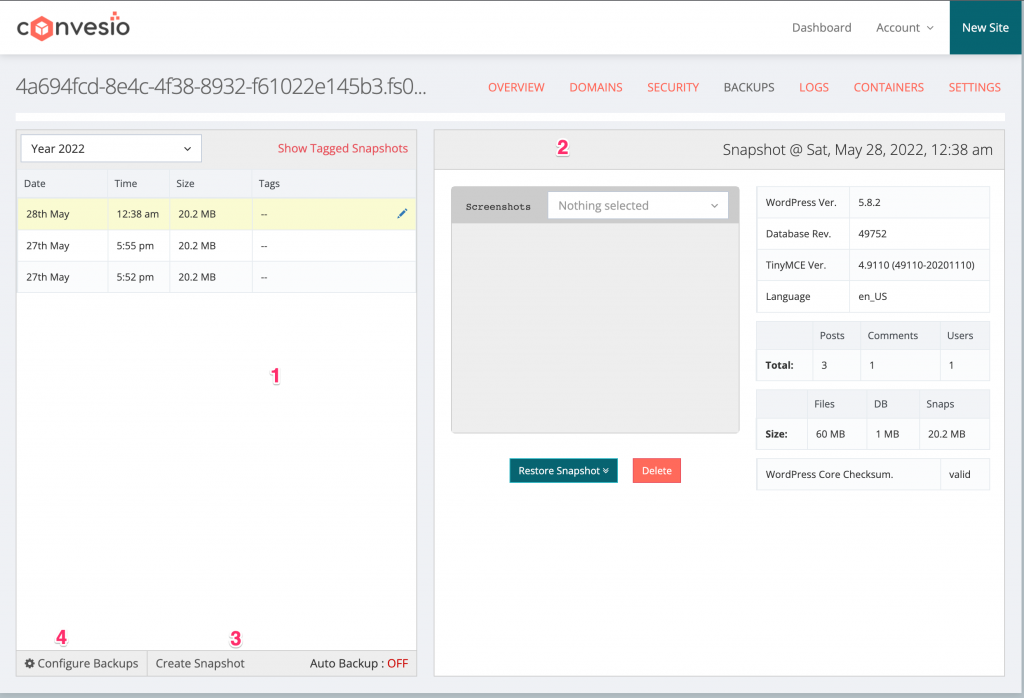Click TinyMCE version 4.9110 (49110-20201110)
Image resolution: width=1024 pixels, height=698 pixels.
[916, 265]
